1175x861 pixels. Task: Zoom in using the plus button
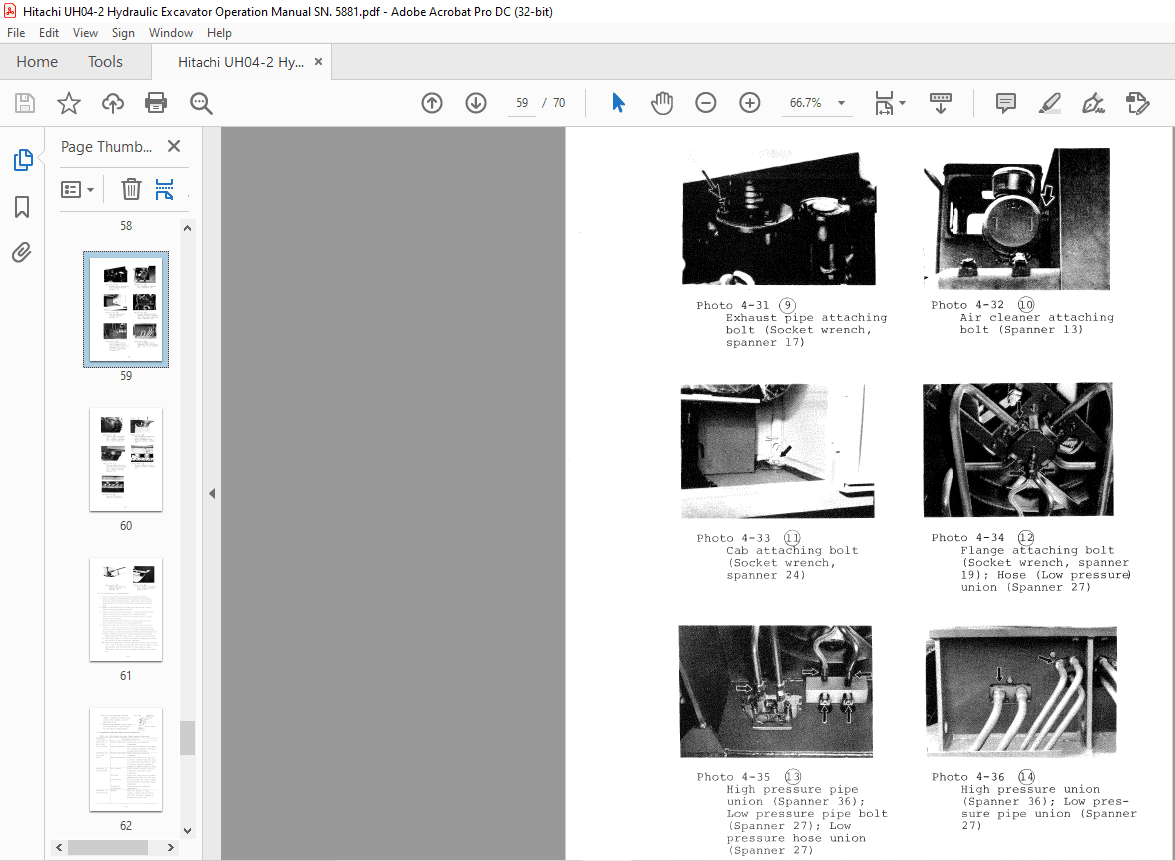click(749, 102)
